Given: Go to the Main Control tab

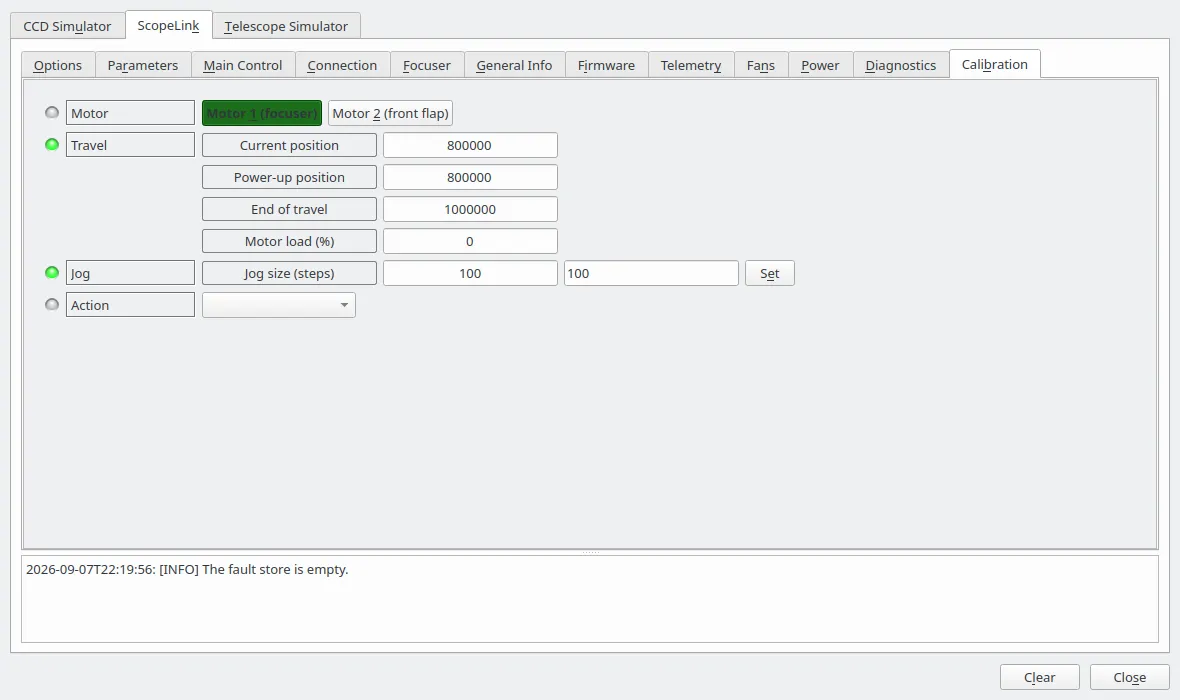Looking at the screenshot, I should (x=243, y=65).
